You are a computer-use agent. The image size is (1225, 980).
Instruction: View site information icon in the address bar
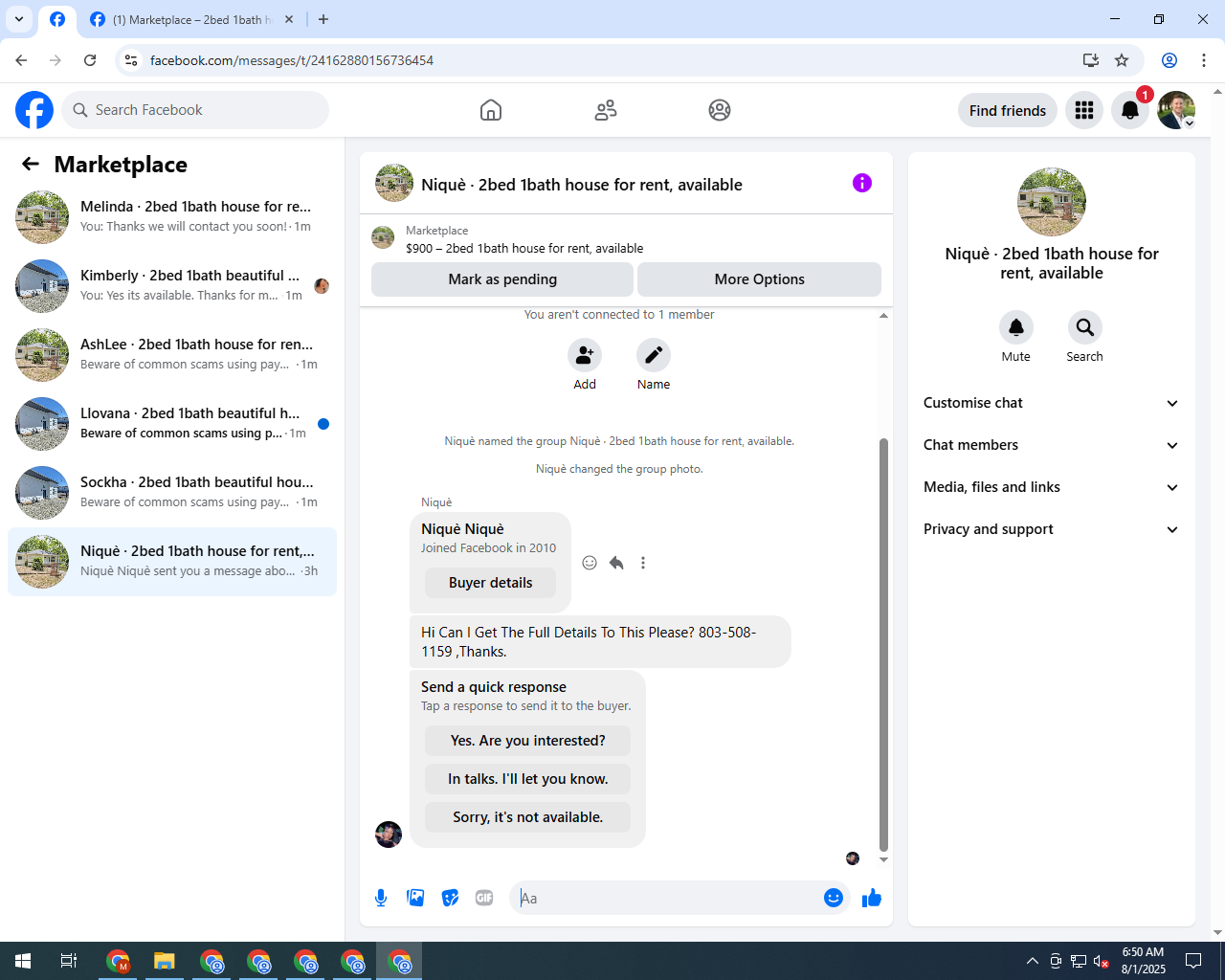click(x=131, y=60)
